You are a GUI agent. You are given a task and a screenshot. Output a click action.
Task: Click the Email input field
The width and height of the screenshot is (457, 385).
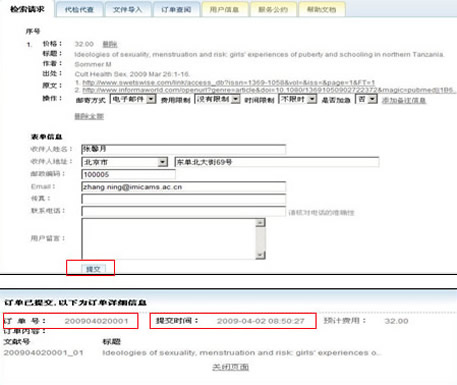183,187
